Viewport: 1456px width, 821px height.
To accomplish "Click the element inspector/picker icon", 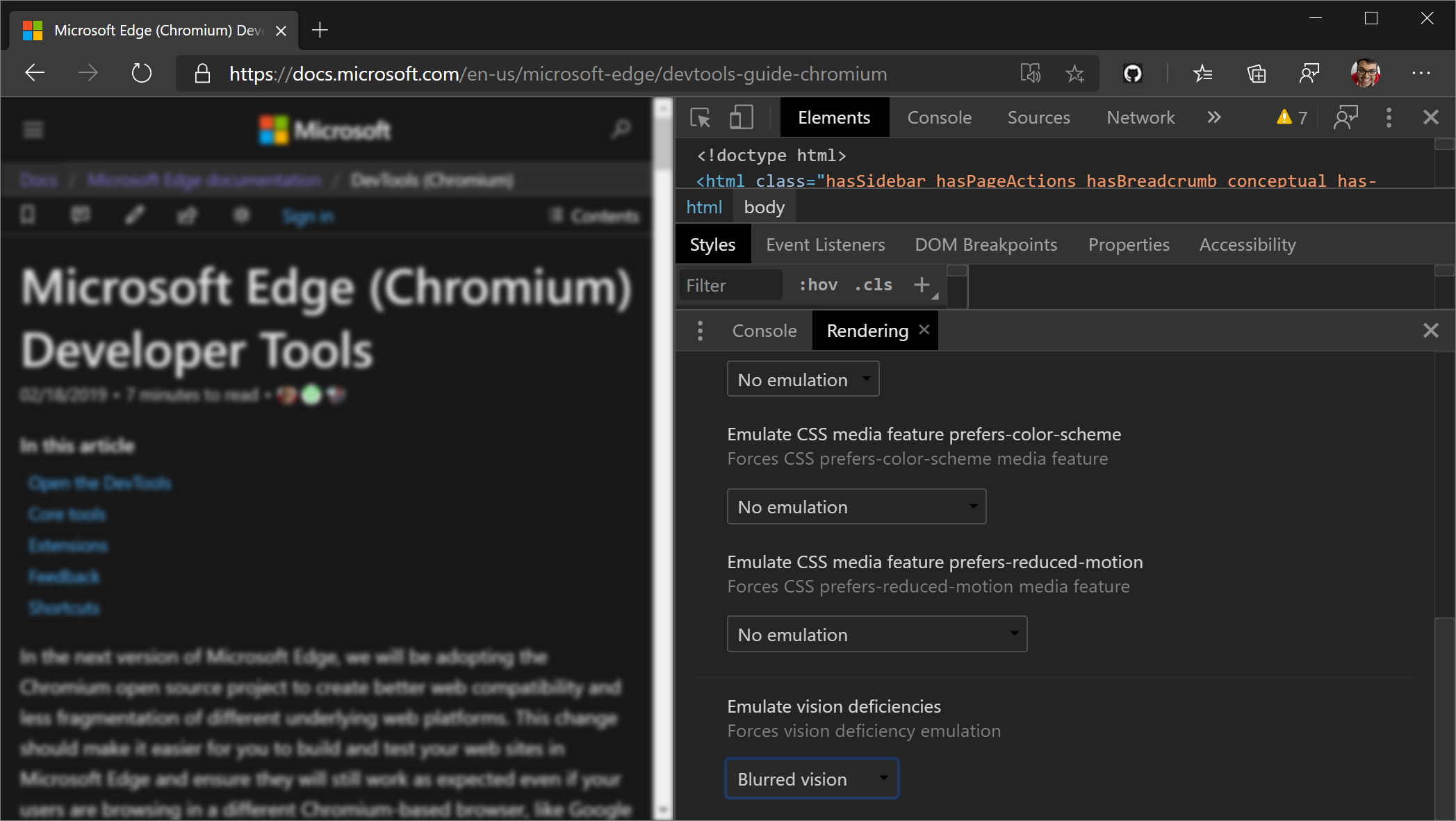I will (x=700, y=118).
